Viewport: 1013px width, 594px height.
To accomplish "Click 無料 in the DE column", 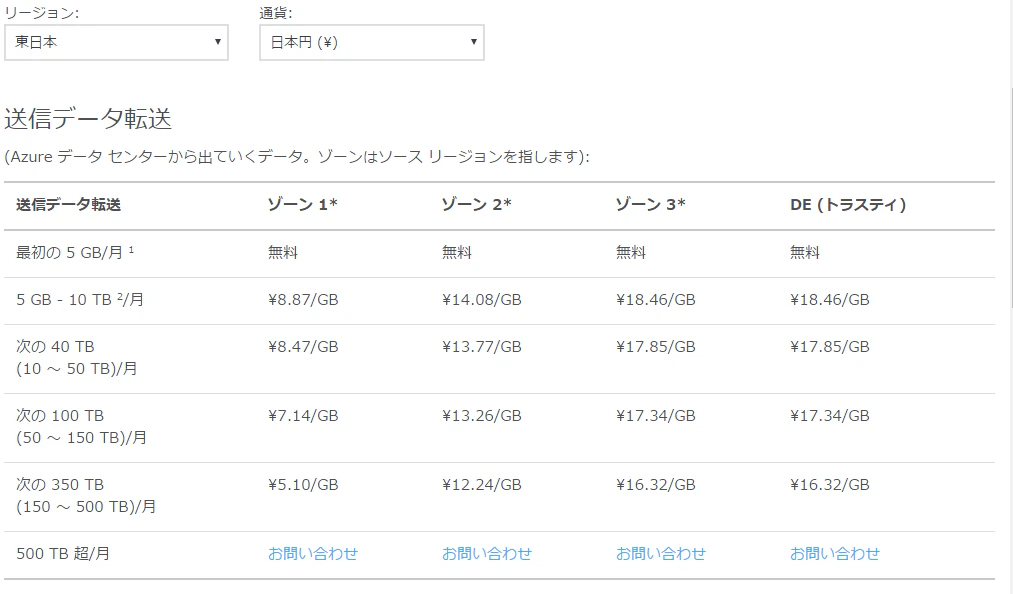I will (x=805, y=253).
